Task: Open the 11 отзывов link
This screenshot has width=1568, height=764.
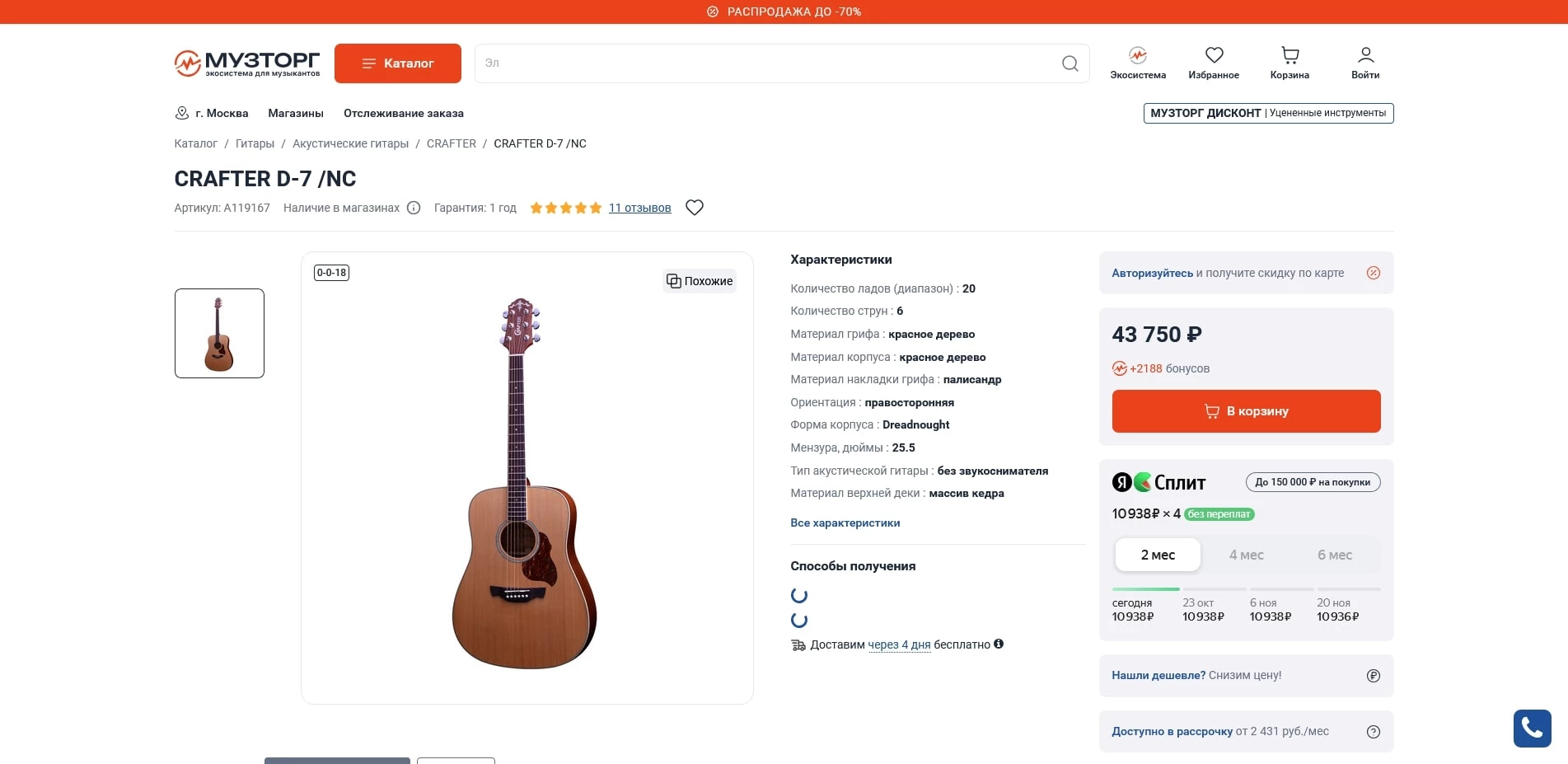Action: [x=639, y=208]
